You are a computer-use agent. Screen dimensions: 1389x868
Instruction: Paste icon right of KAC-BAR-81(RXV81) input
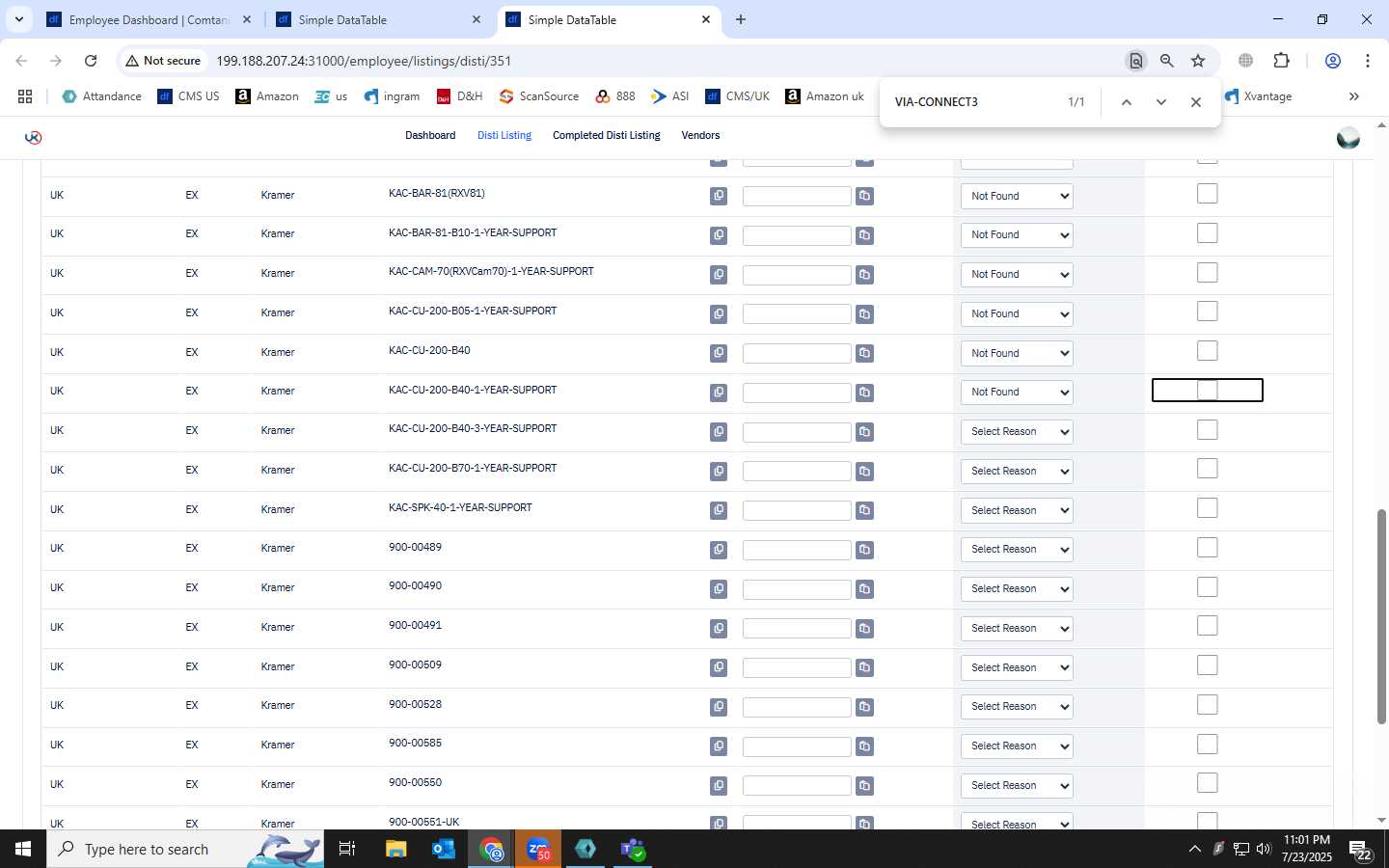coord(864,196)
